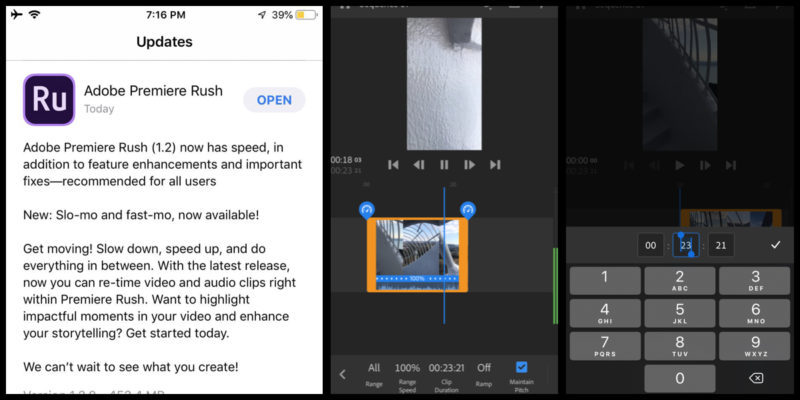Jump to start of sequence in middle panel
This screenshot has width=800, height=400.
pos(393,165)
